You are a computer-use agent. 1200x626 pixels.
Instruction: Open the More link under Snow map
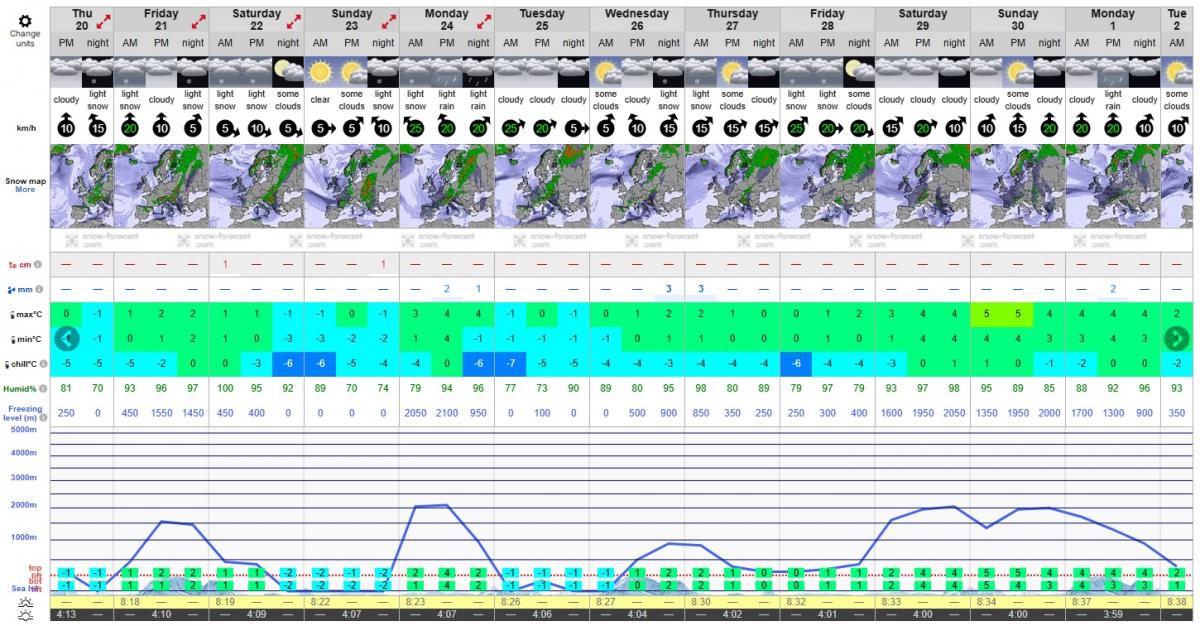click(x=25, y=190)
